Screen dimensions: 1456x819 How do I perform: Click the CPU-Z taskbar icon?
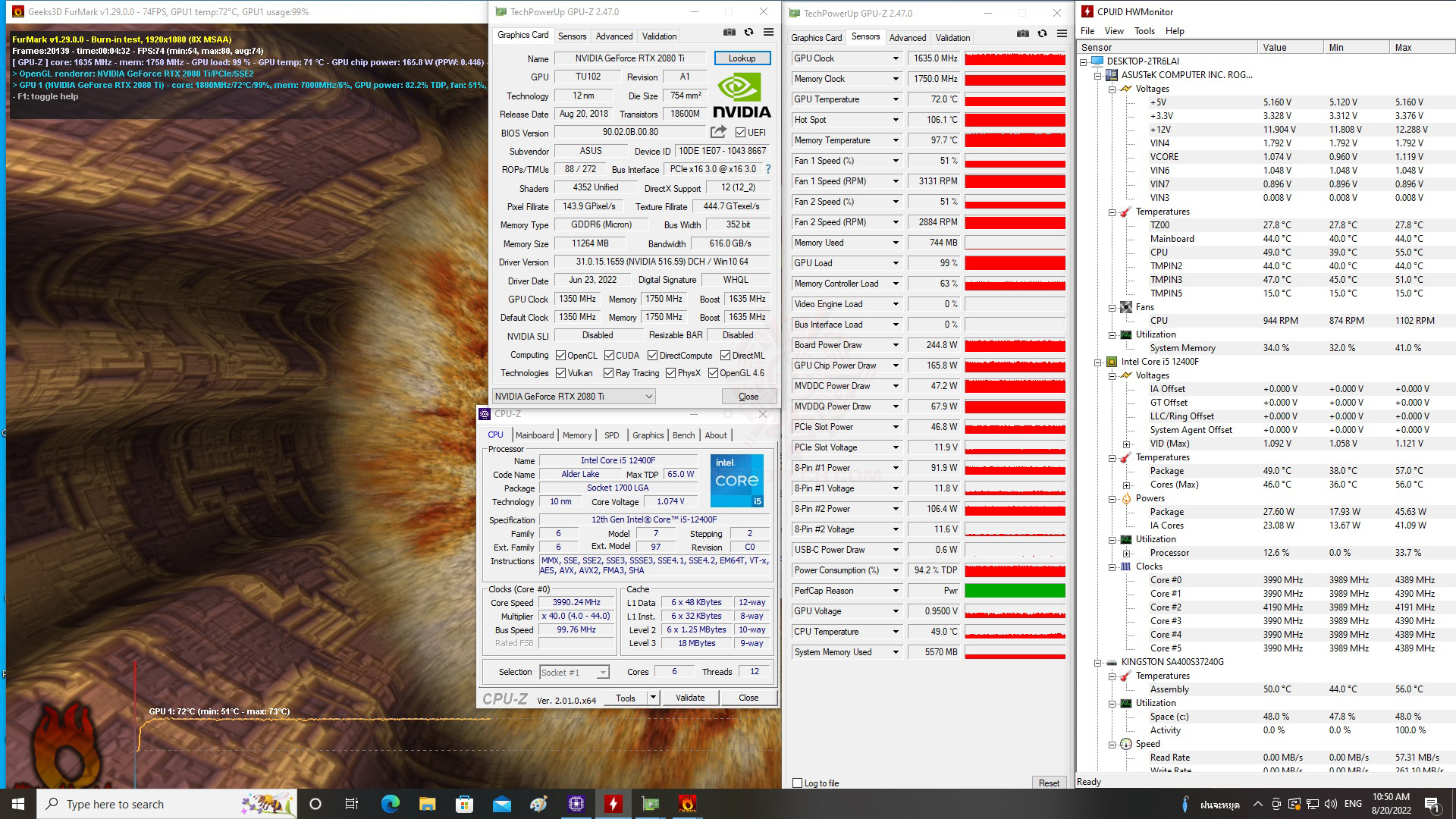point(576,804)
